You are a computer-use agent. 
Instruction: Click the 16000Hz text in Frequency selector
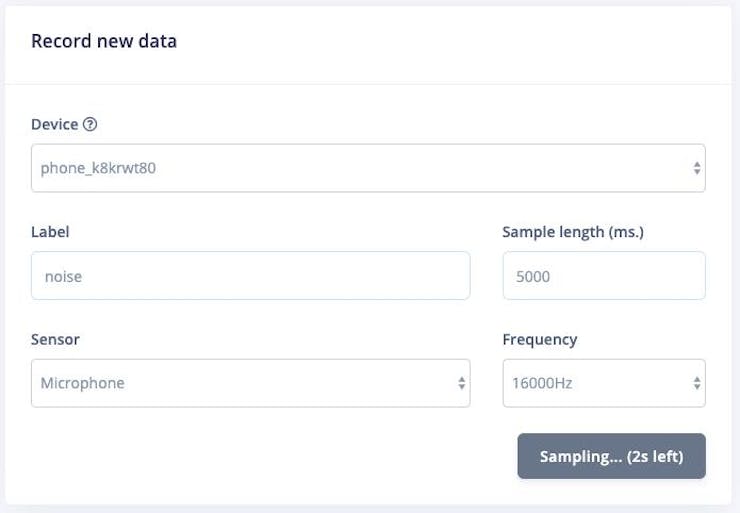point(542,383)
